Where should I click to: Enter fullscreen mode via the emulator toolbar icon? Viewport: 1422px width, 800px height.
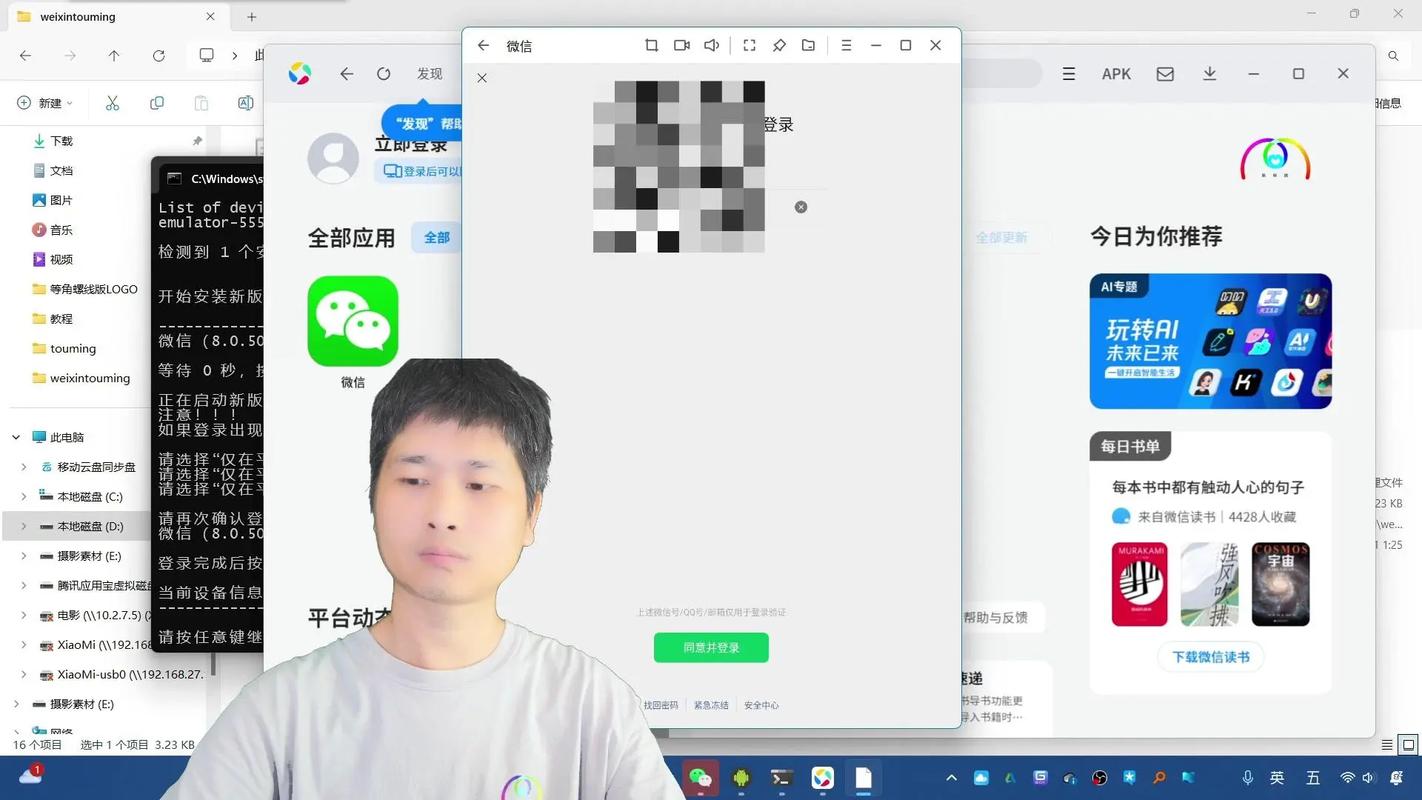pyautogui.click(x=749, y=45)
